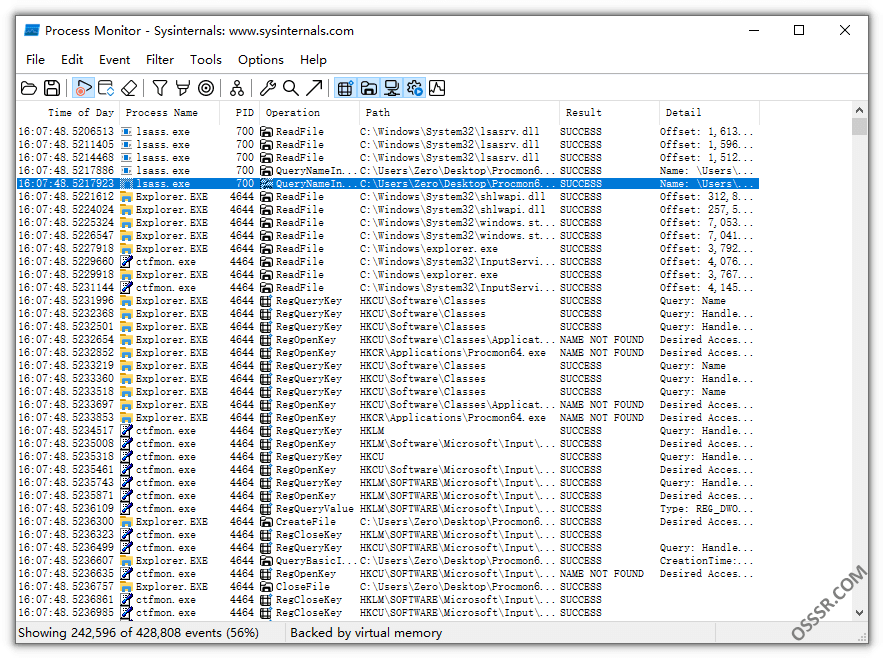884x659 pixels.
Task: Toggle Show Registry Activity
Action: (345, 88)
